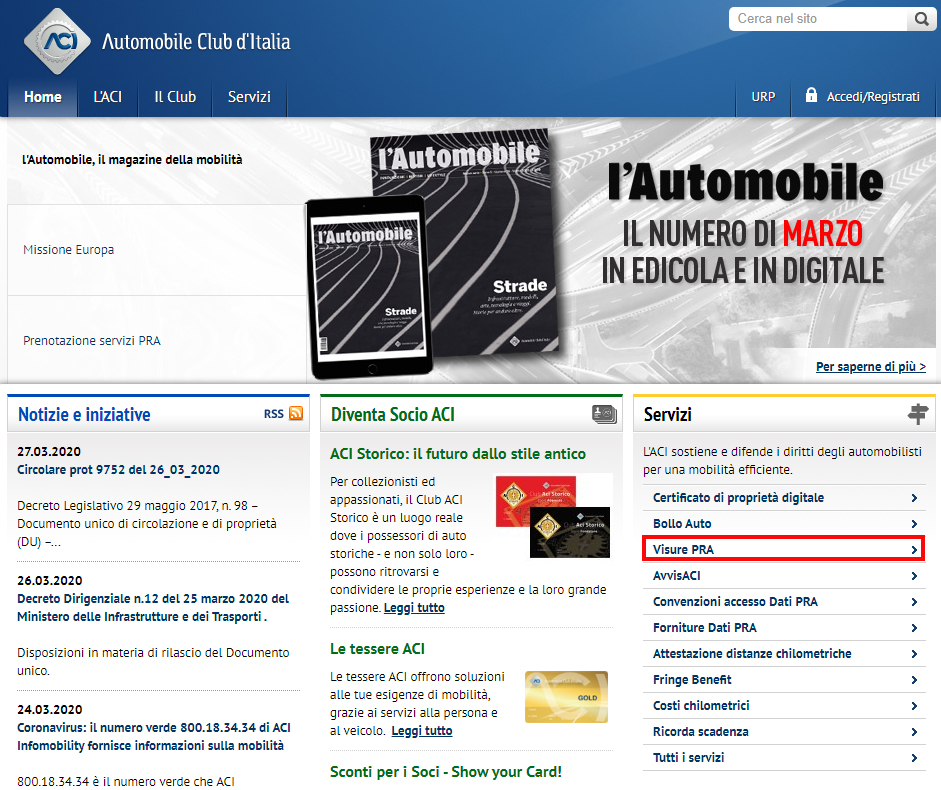Click the chevron on Fringe Benefit row

click(x=914, y=680)
